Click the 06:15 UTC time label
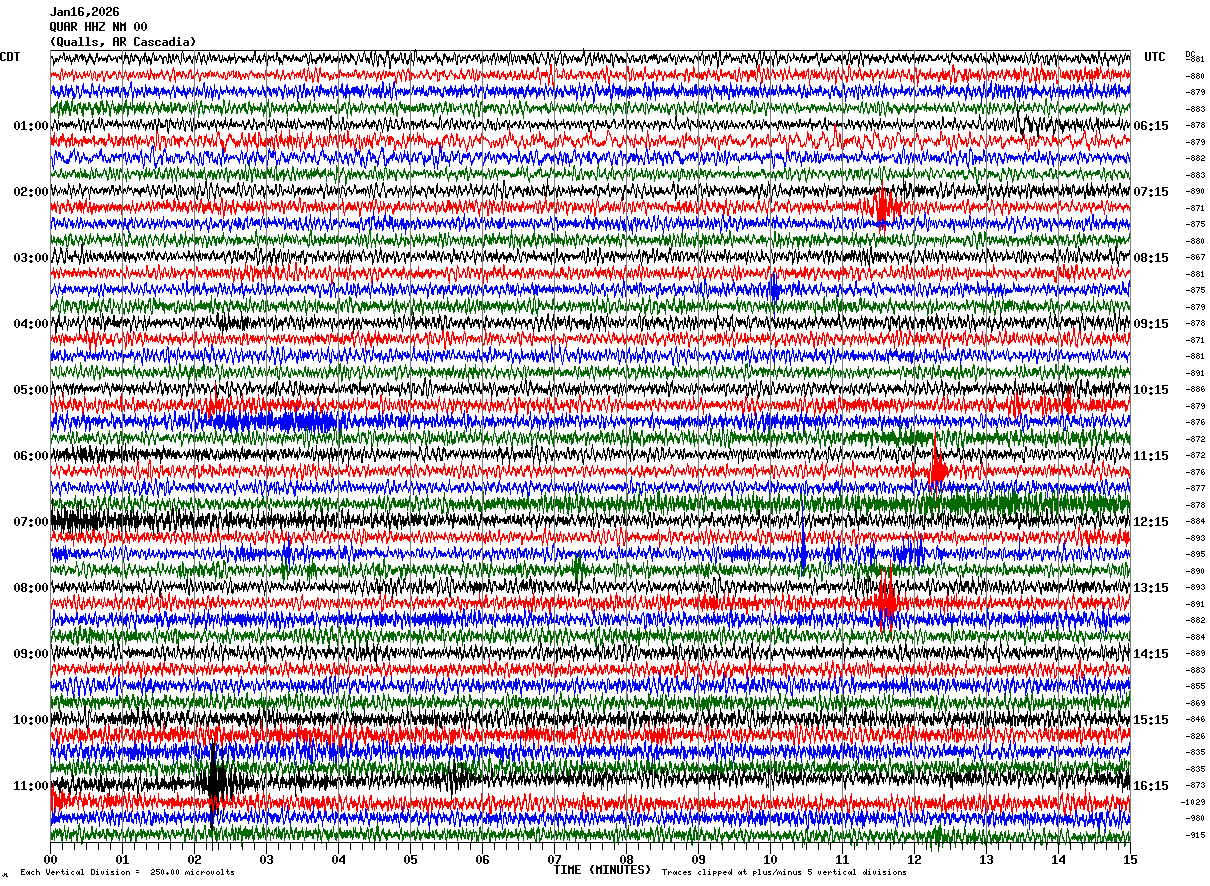Viewport: 1210px width, 886px height. click(1152, 126)
